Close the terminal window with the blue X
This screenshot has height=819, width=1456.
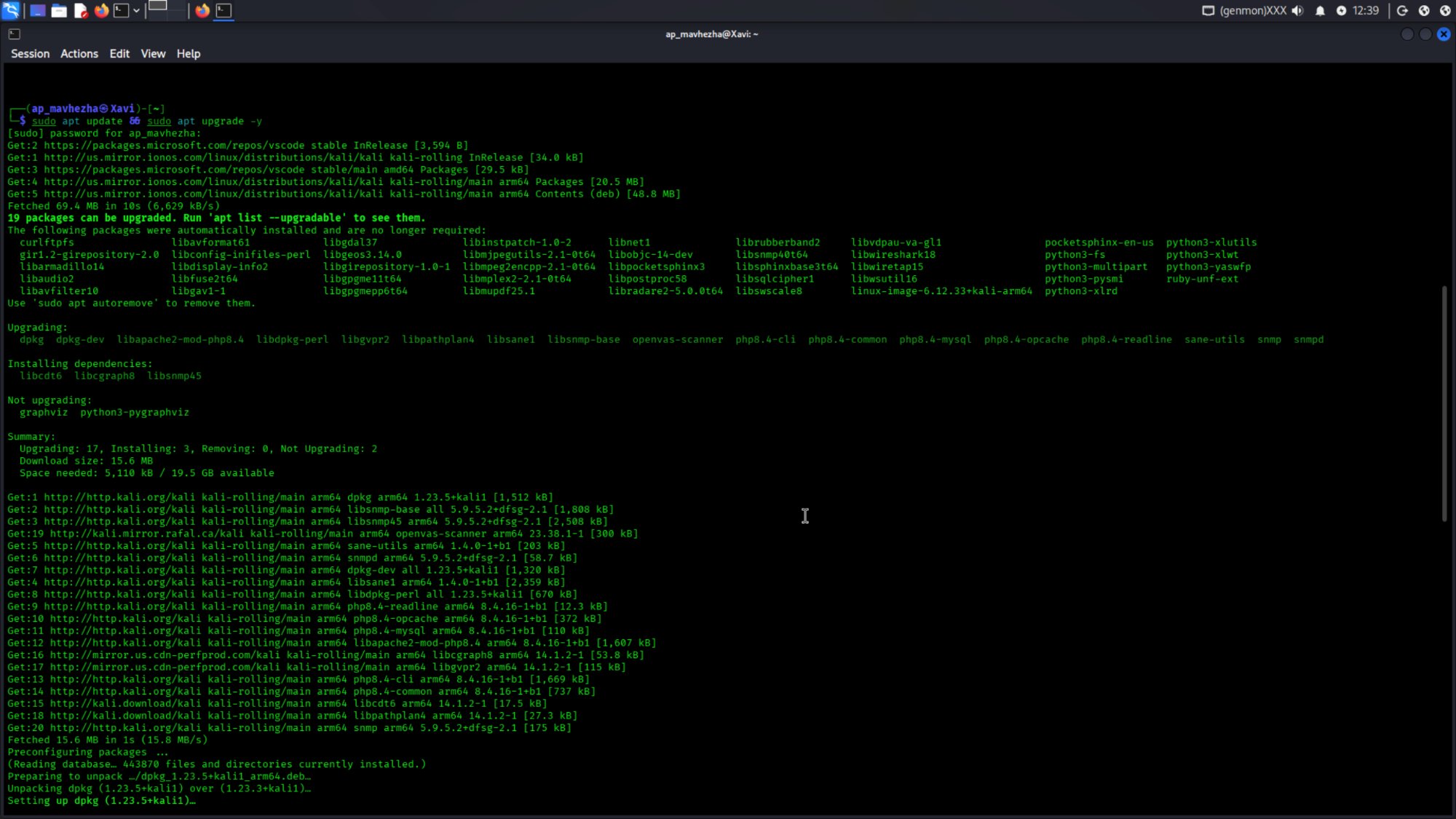1444,34
